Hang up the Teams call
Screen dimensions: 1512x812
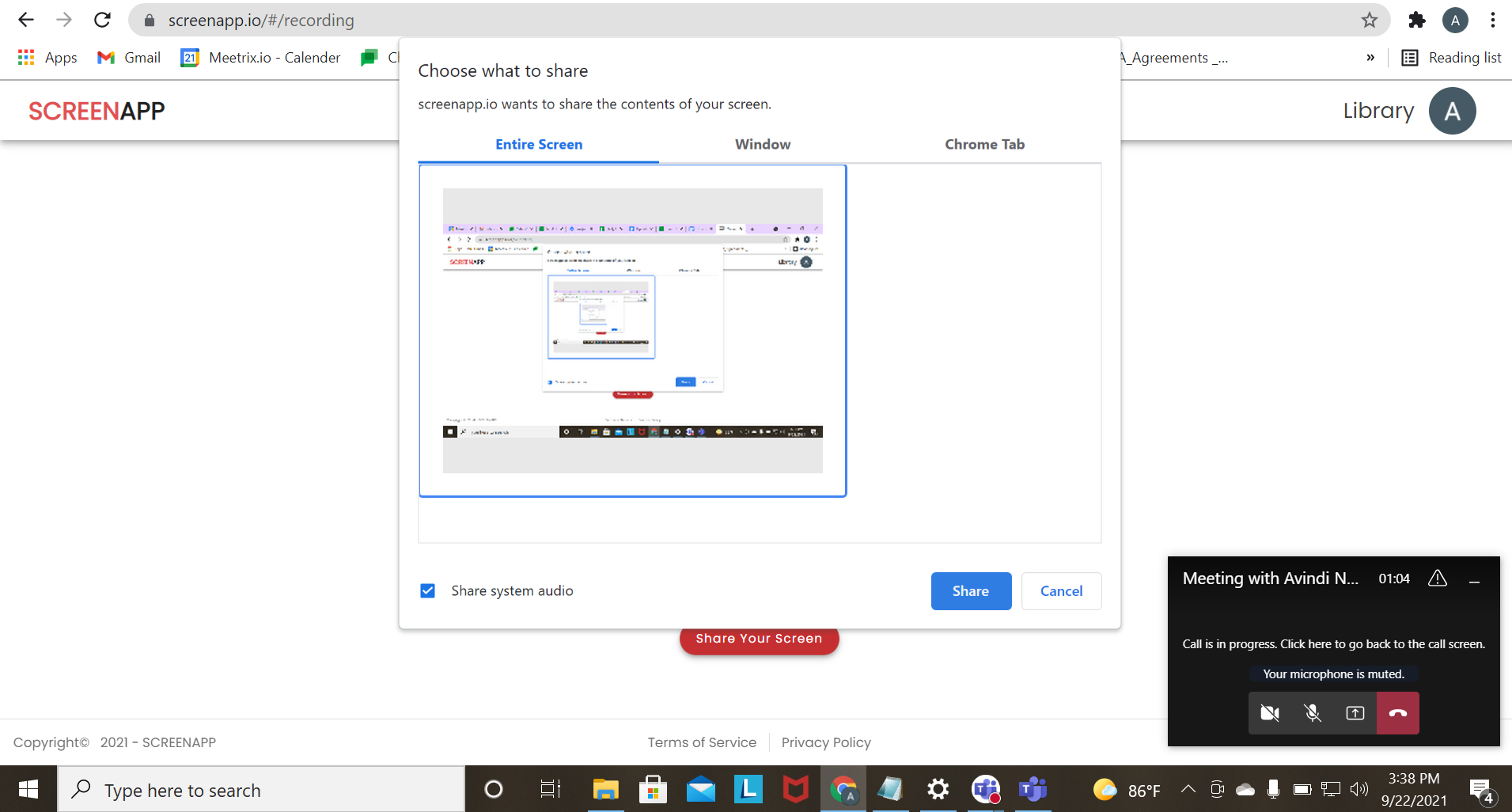coord(1398,713)
